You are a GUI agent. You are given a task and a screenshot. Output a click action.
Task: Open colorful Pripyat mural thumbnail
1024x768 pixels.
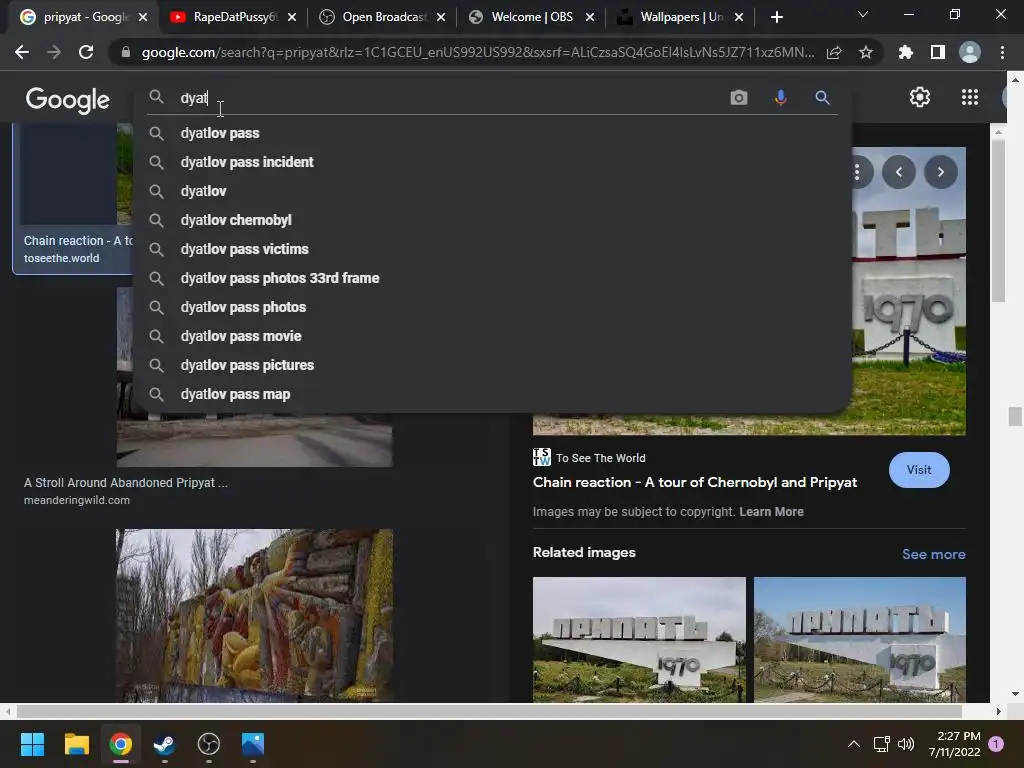point(255,615)
